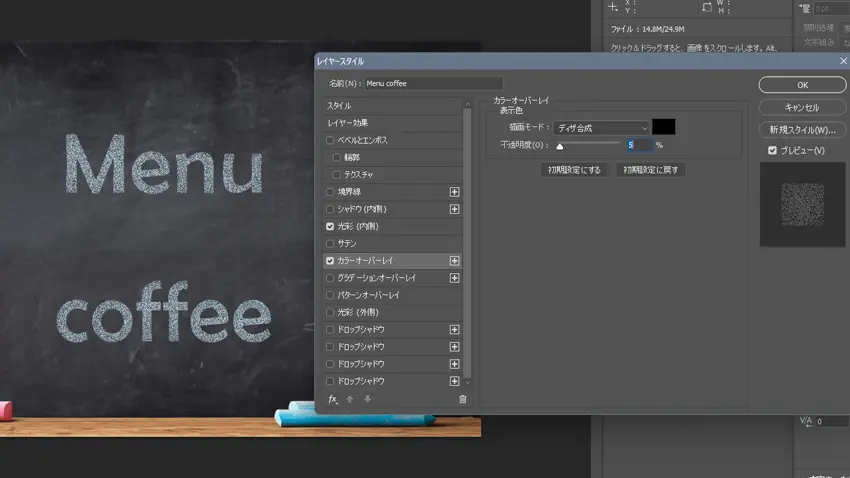Open the black overlay color swatch
Image resolution: width=850 pixels, height=478 pixels.
tap(664, 127)
